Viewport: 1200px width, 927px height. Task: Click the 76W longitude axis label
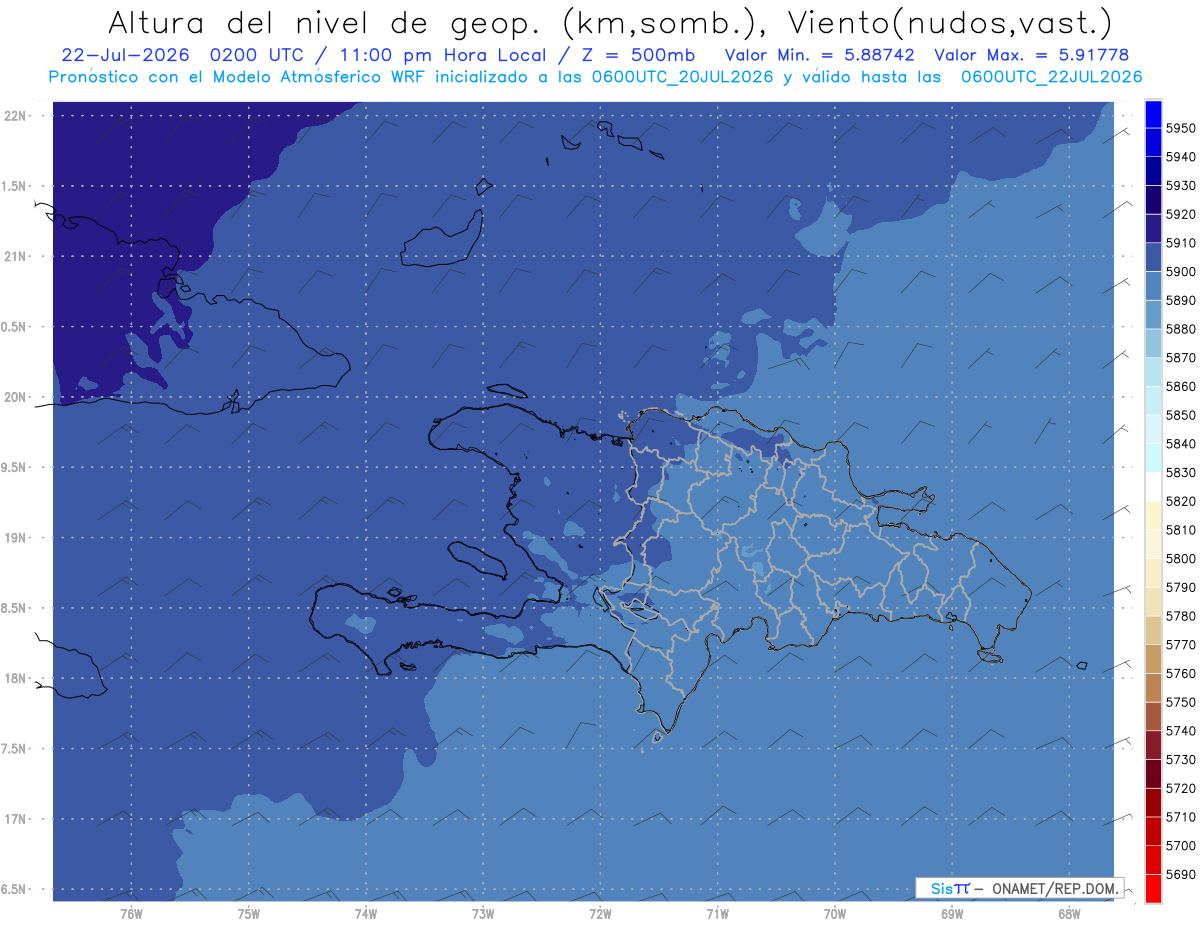point(131,914)
